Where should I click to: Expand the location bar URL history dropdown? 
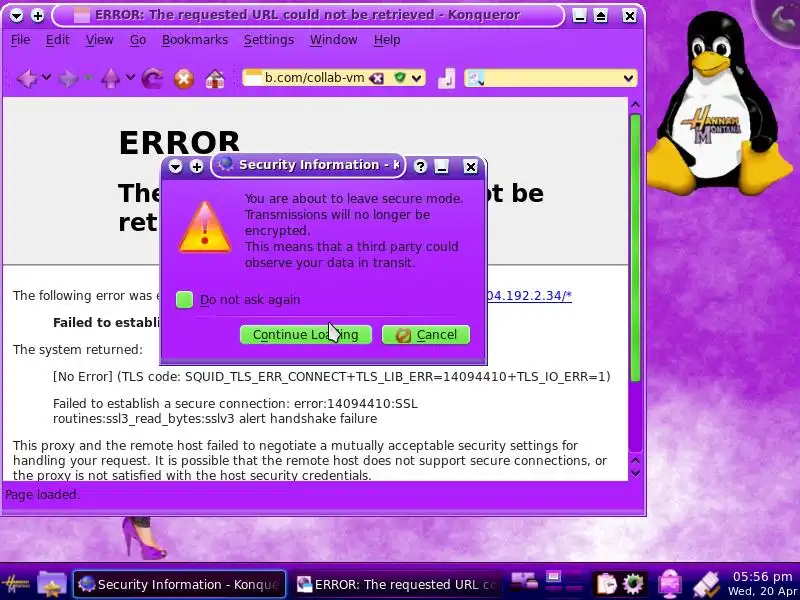point(417,78)
